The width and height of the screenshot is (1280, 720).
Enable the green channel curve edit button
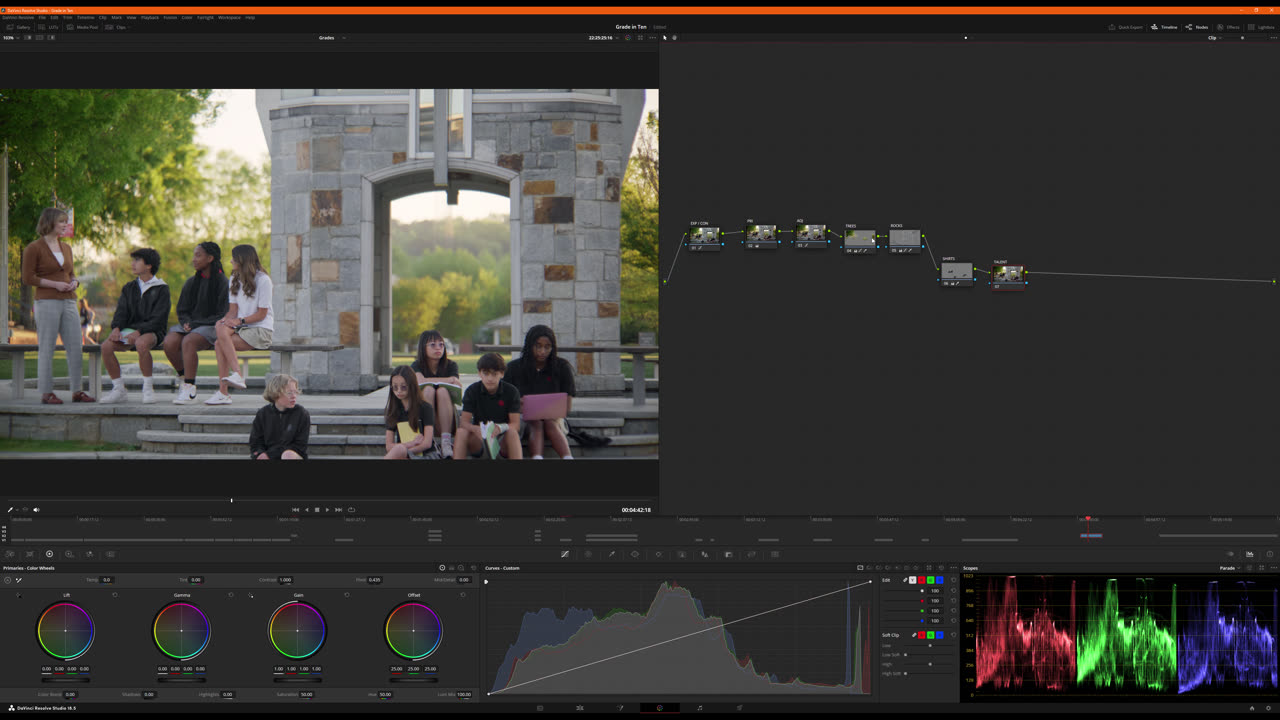tap(930, 580)
